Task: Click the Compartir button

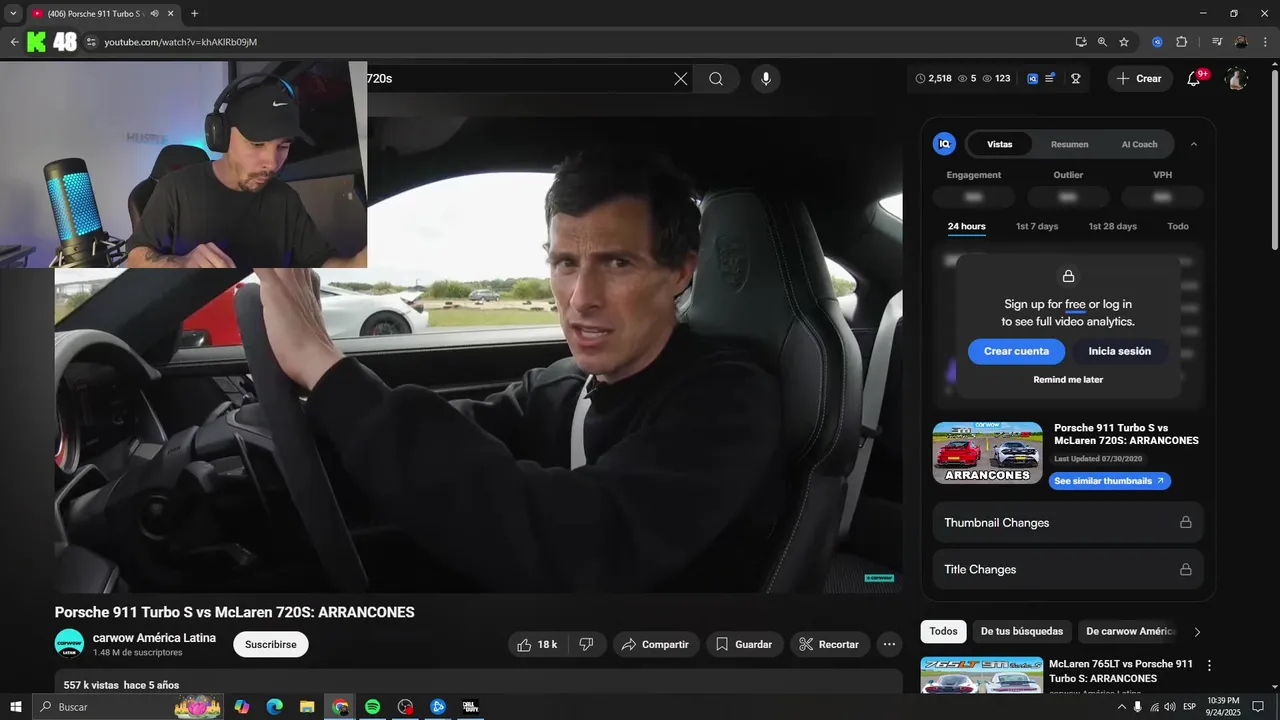Action: pyautogui.click(x=655, y=645)
